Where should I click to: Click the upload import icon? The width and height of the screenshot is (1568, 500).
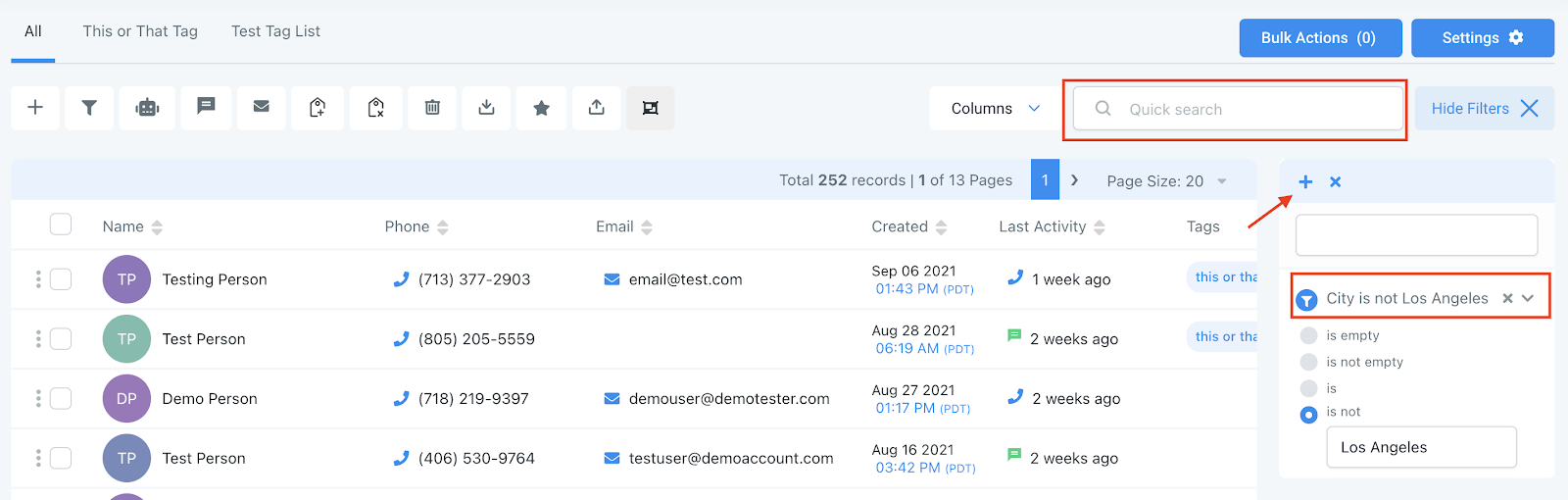tap(596, 108)
